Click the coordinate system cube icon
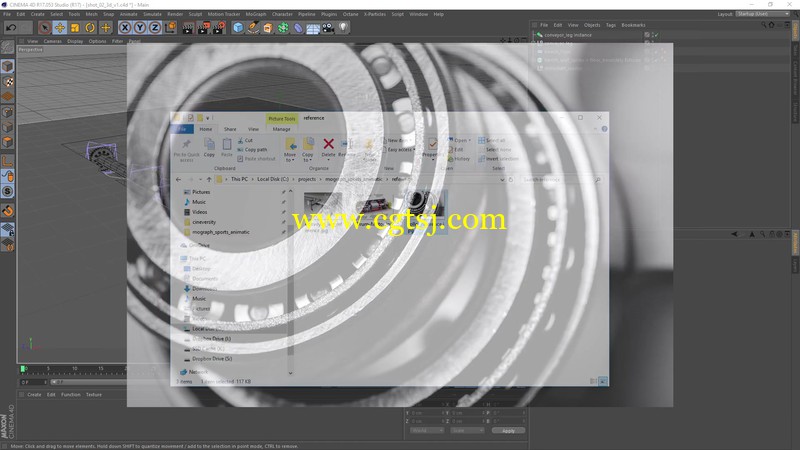Screen dimensions: 800x450 pyautogui.click(x=171, y=27)
